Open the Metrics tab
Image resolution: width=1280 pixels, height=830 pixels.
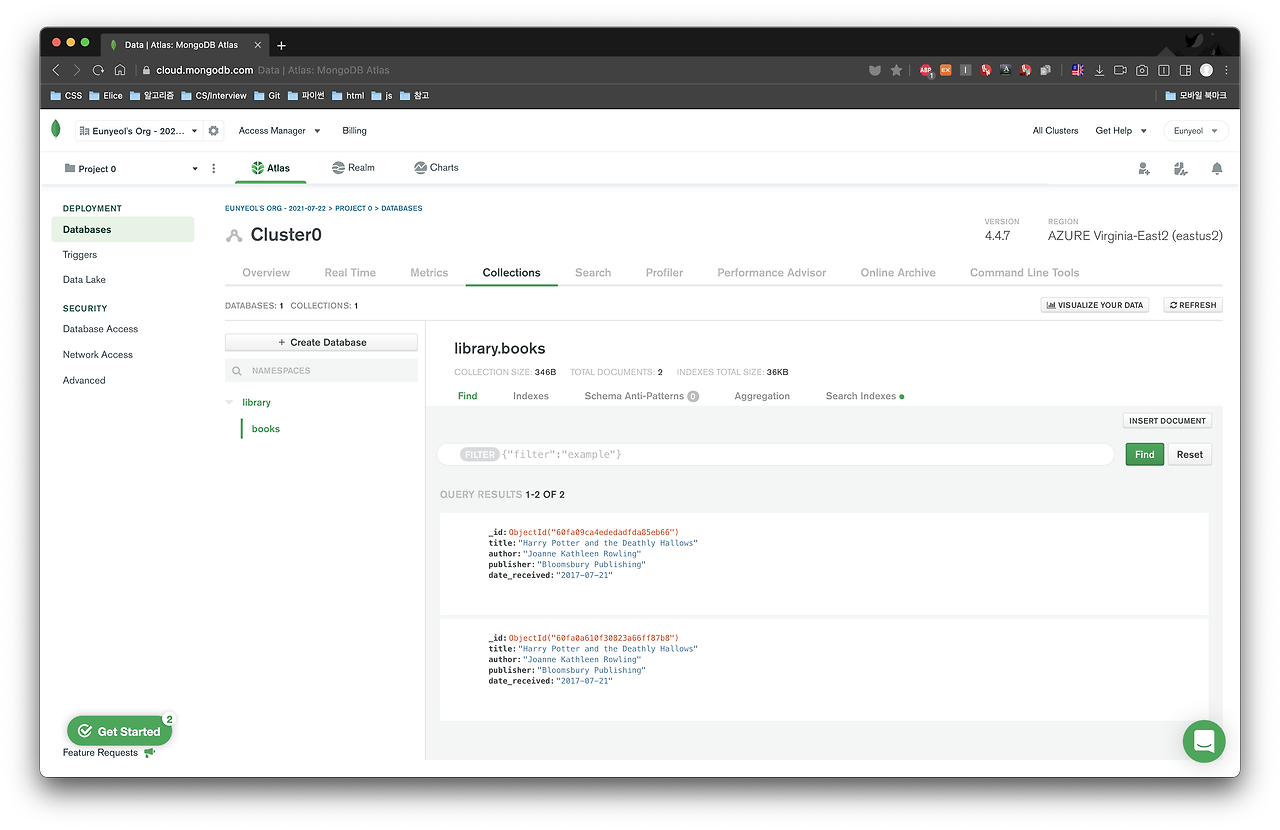[429, 273]
